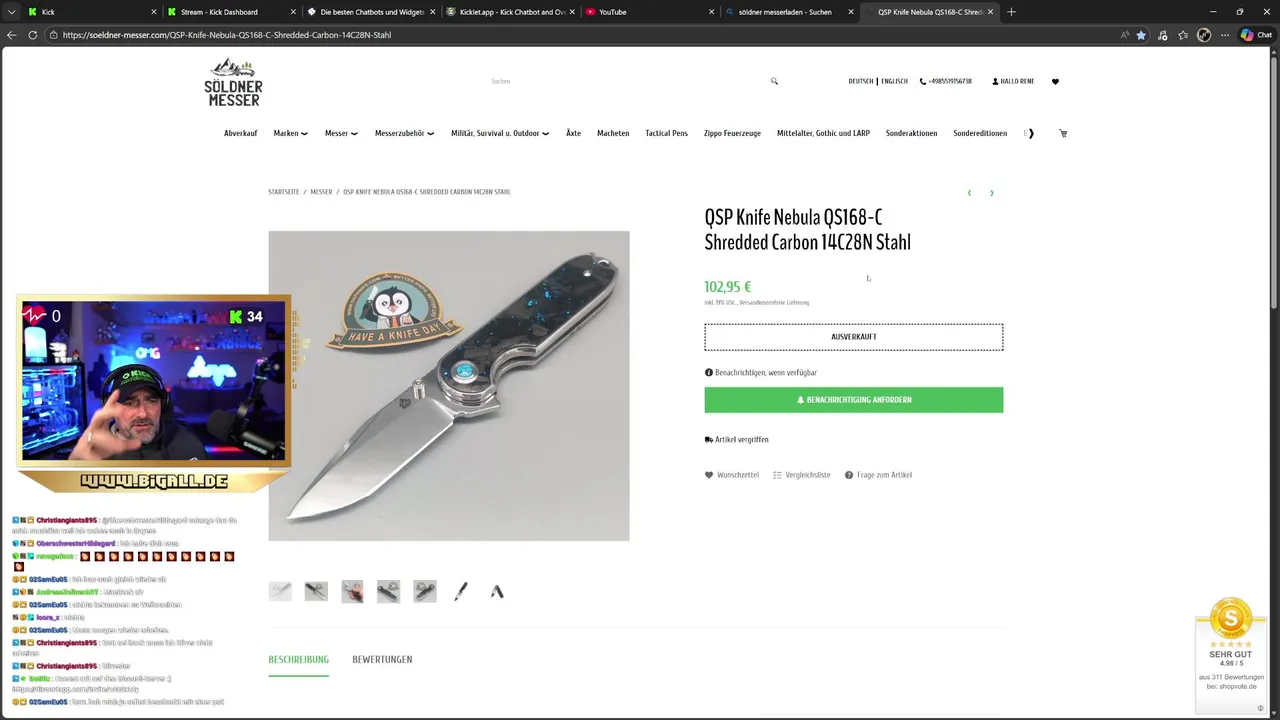Viewport: 1280px width, 720px height.
Task: Switch language to ENGLISCH
Action: click(x=894, y=81)
